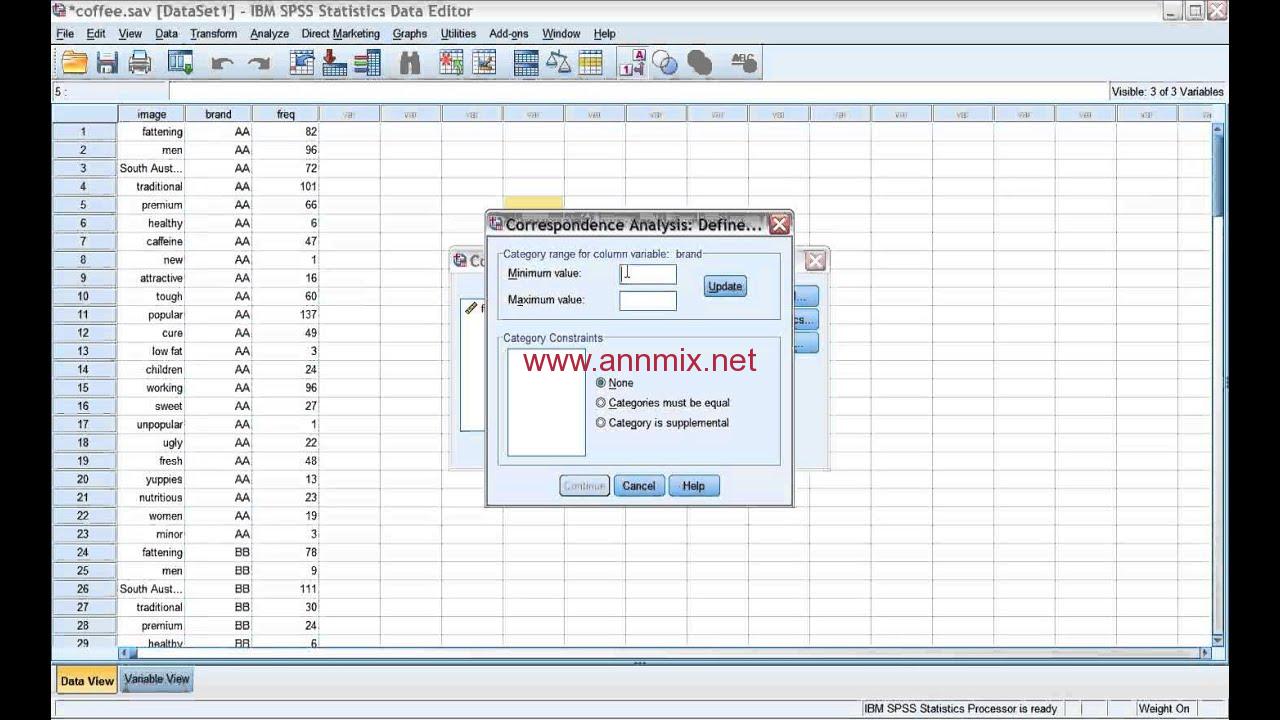The width and height of the screenshot is (1280, 720).
Task: Click the Update button
Action: [725, 286]
